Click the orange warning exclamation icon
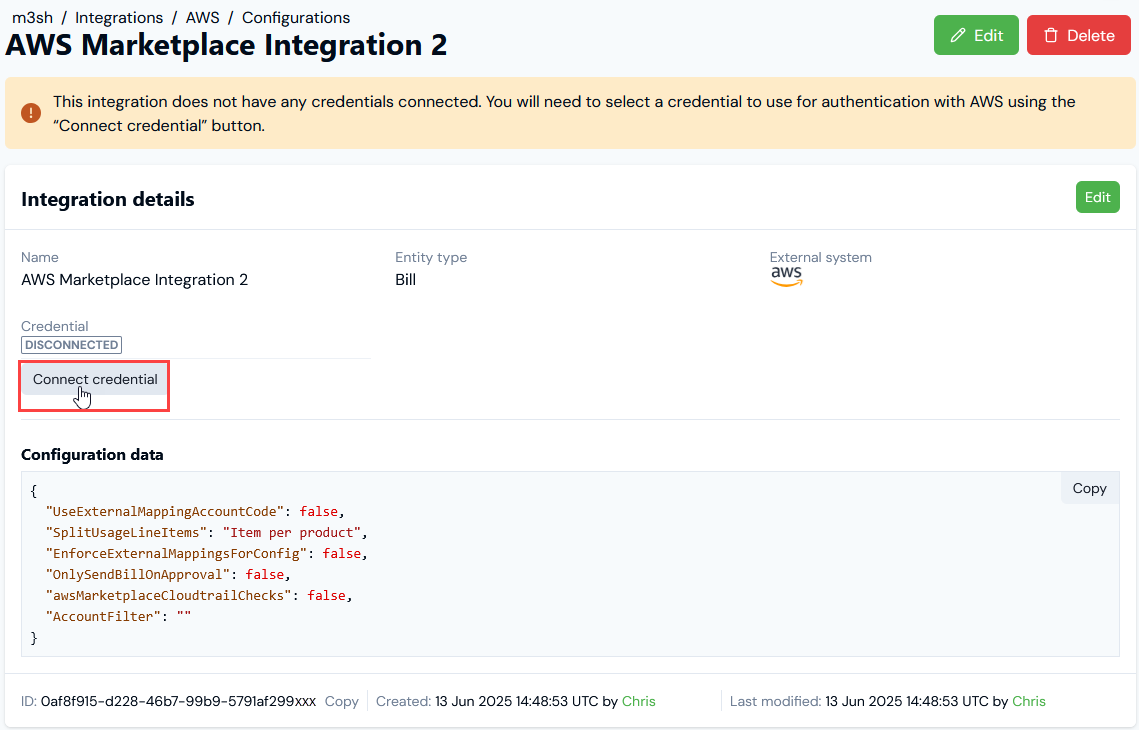Screen dimensions: 1139x730 point(31,113)
